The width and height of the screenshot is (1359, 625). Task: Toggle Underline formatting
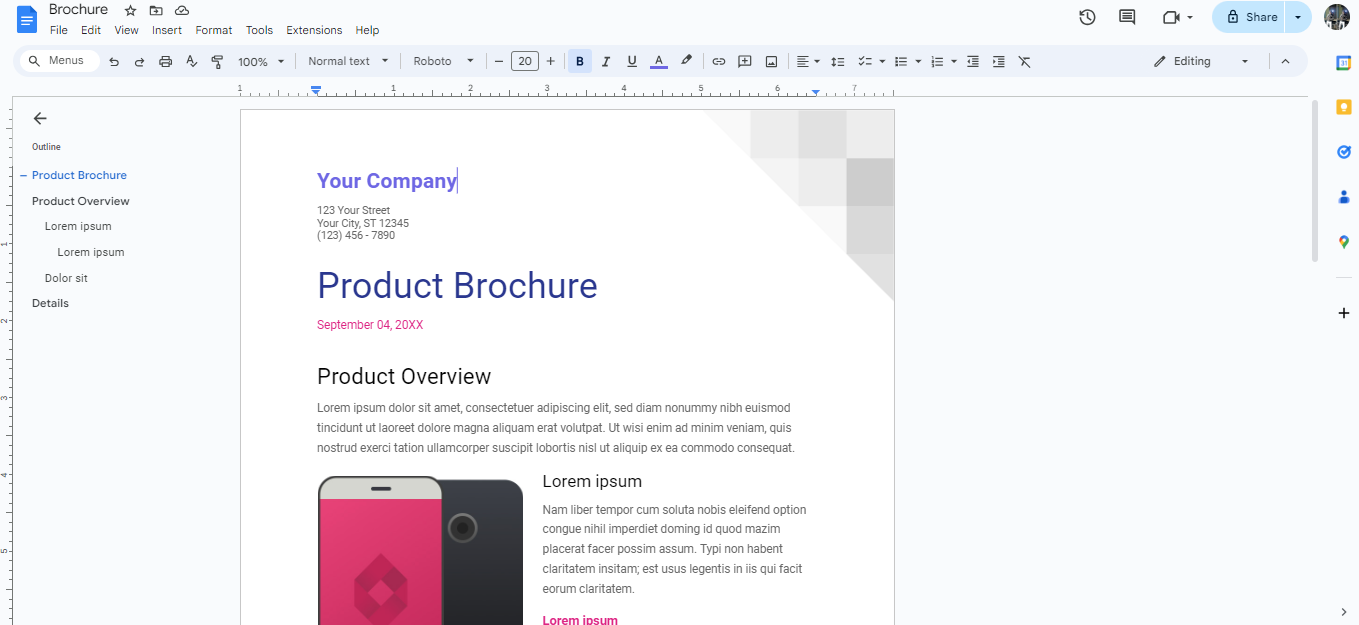pyautogui.click(x=632, y=61)
